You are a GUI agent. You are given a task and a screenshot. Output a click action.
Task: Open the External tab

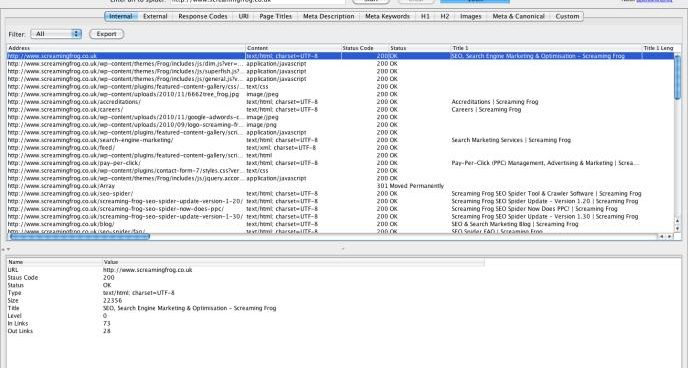coord(155,16)
